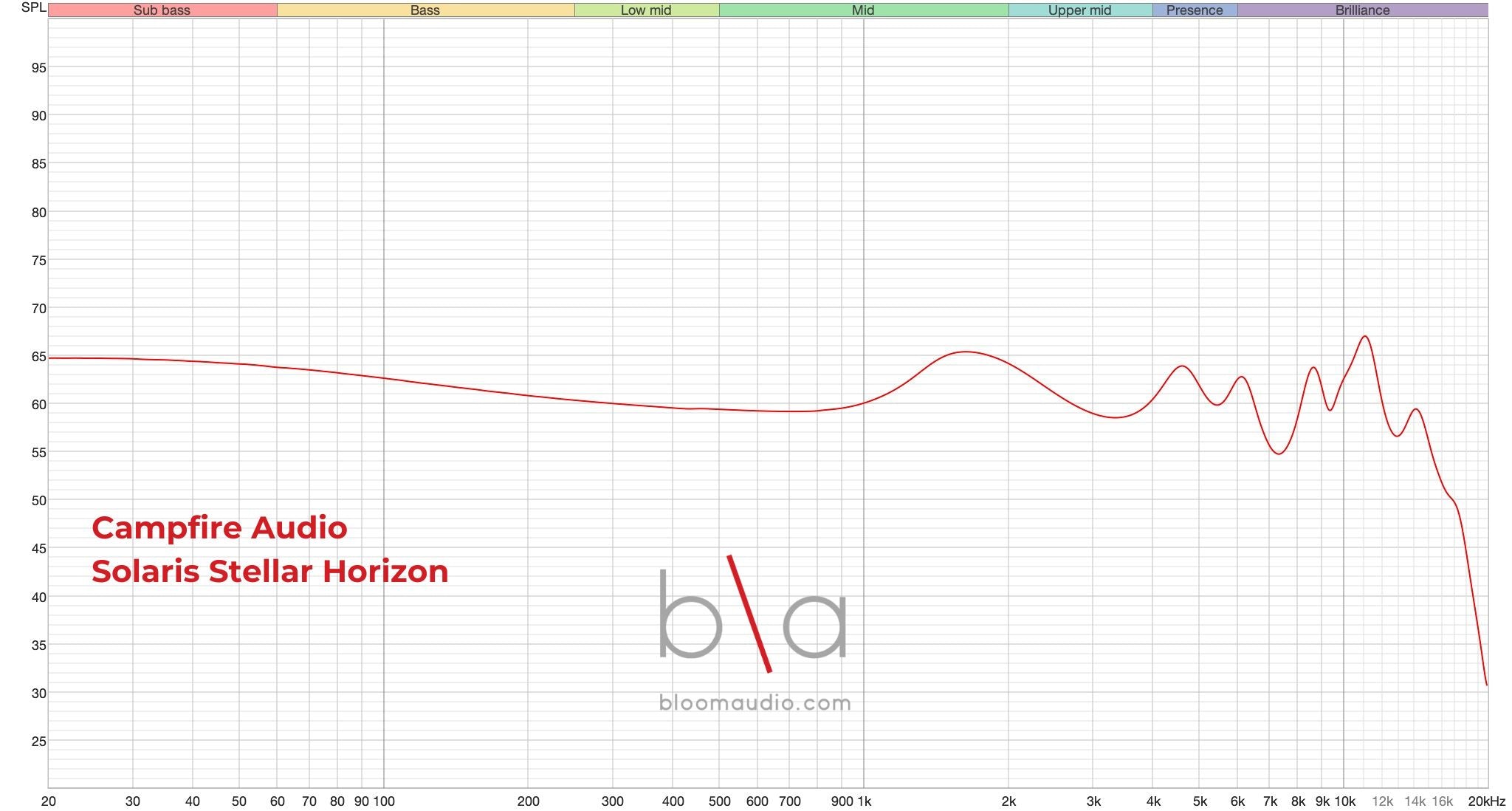Click the 55 value on SPL axis
This screenshot has width=1512, height=811.
pos(38,453)
